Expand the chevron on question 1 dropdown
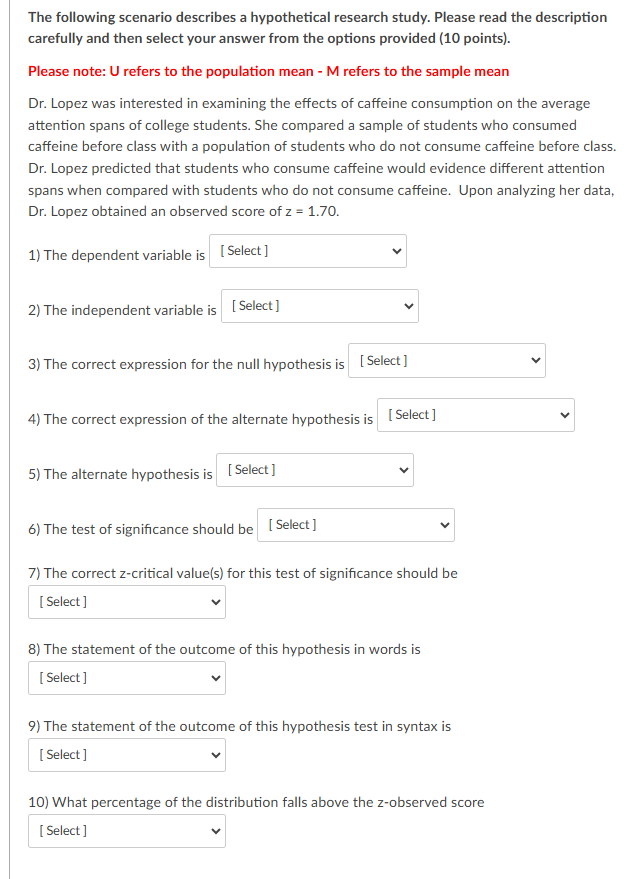 [x=396, y=251]
